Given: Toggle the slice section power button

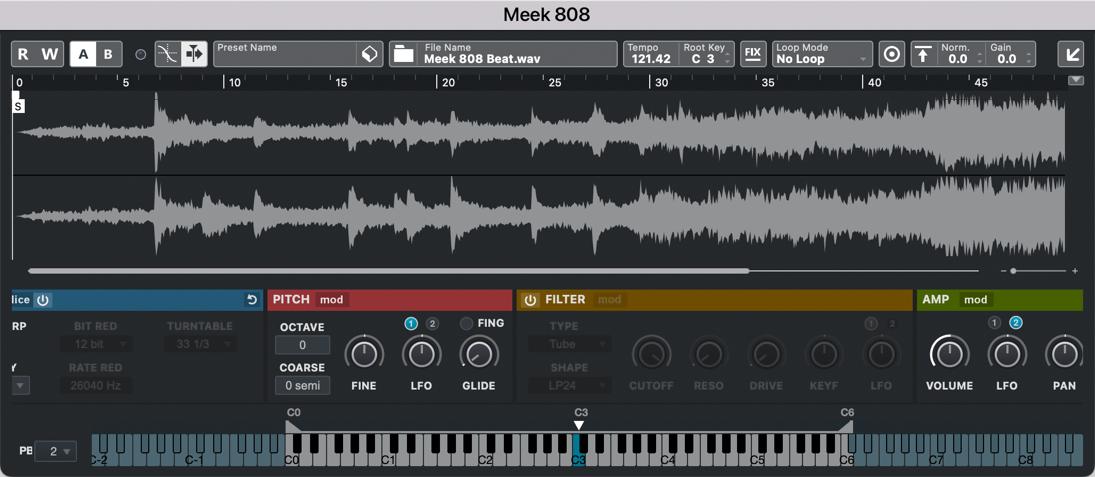Looking at the screenshot, I should point(43,300).
